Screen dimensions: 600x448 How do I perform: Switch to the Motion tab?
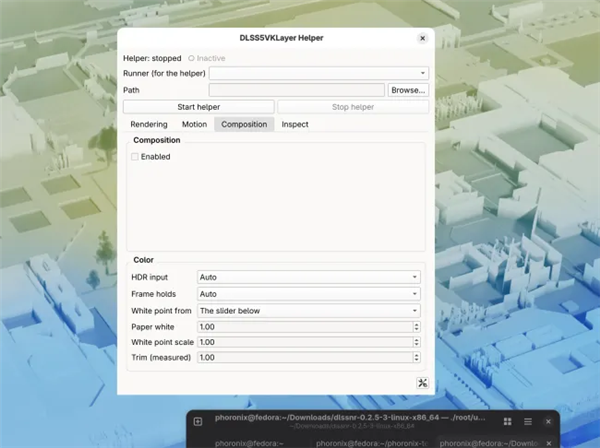tap(194, 124)
